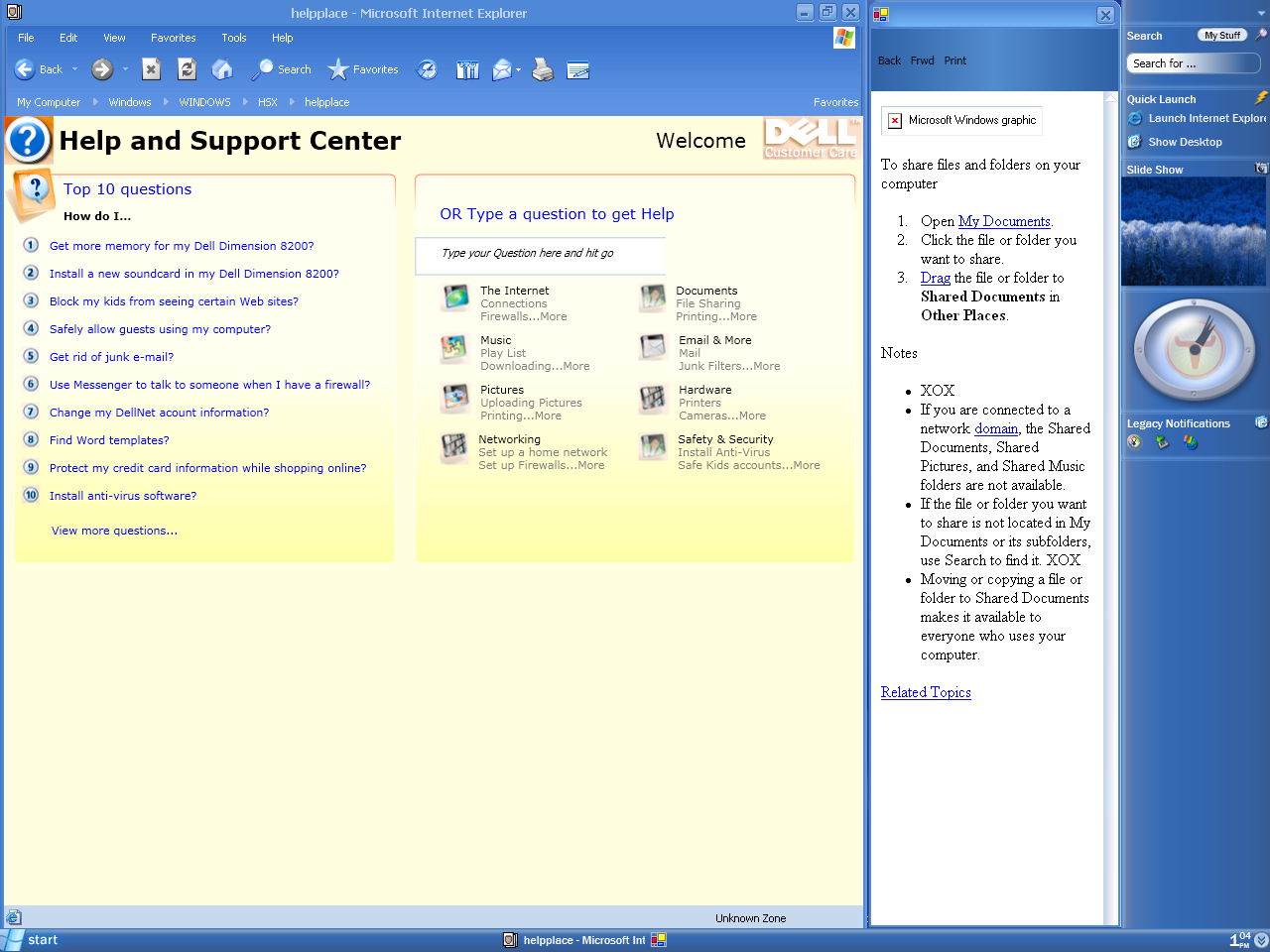
Task: Click the Safety & Security category icon
Action: pyautogui.click(x=653, y=447)
